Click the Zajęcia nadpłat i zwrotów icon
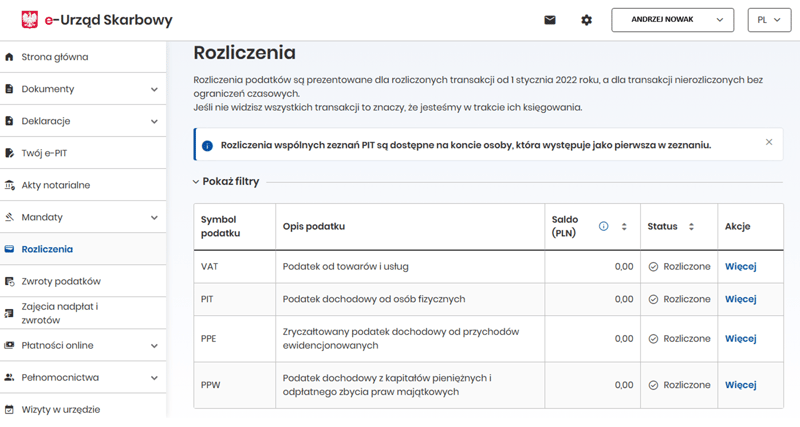Screen dimensions: 800x427 9,313
